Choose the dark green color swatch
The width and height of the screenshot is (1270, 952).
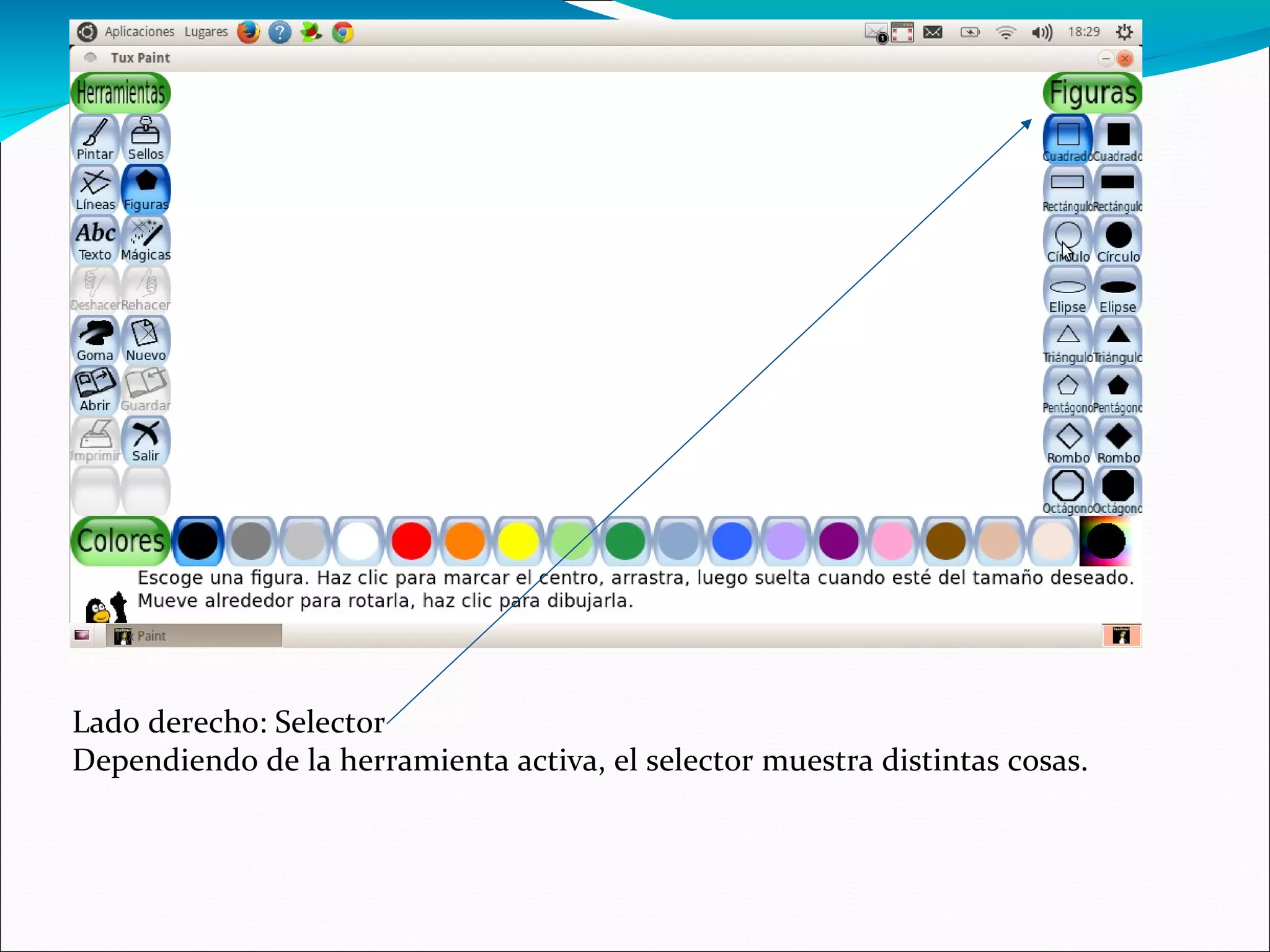[625, 541]
